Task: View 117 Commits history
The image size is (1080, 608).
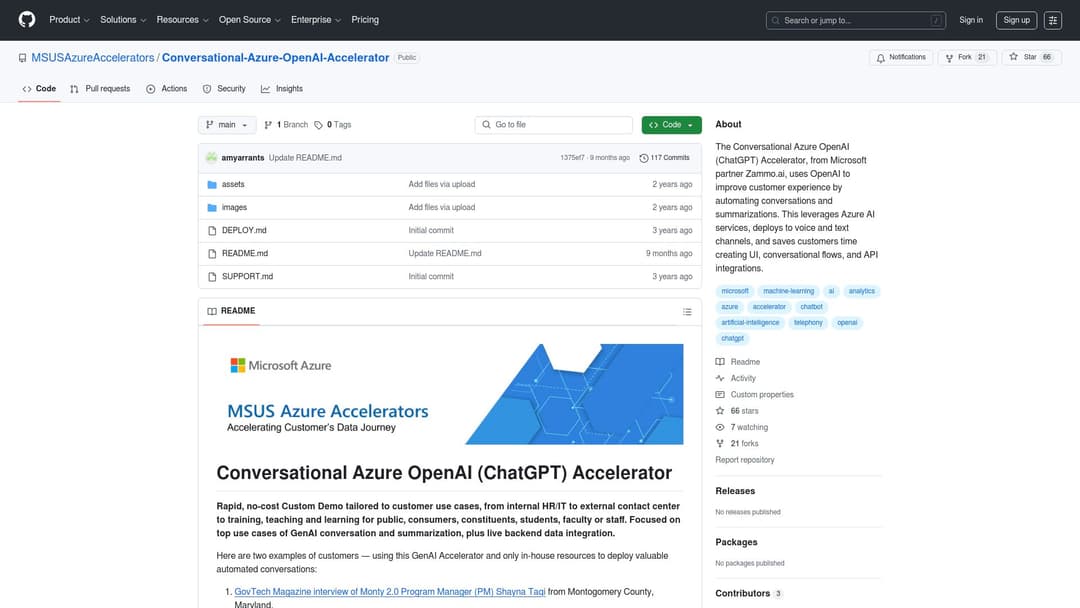Action: [x=665, y=158]
